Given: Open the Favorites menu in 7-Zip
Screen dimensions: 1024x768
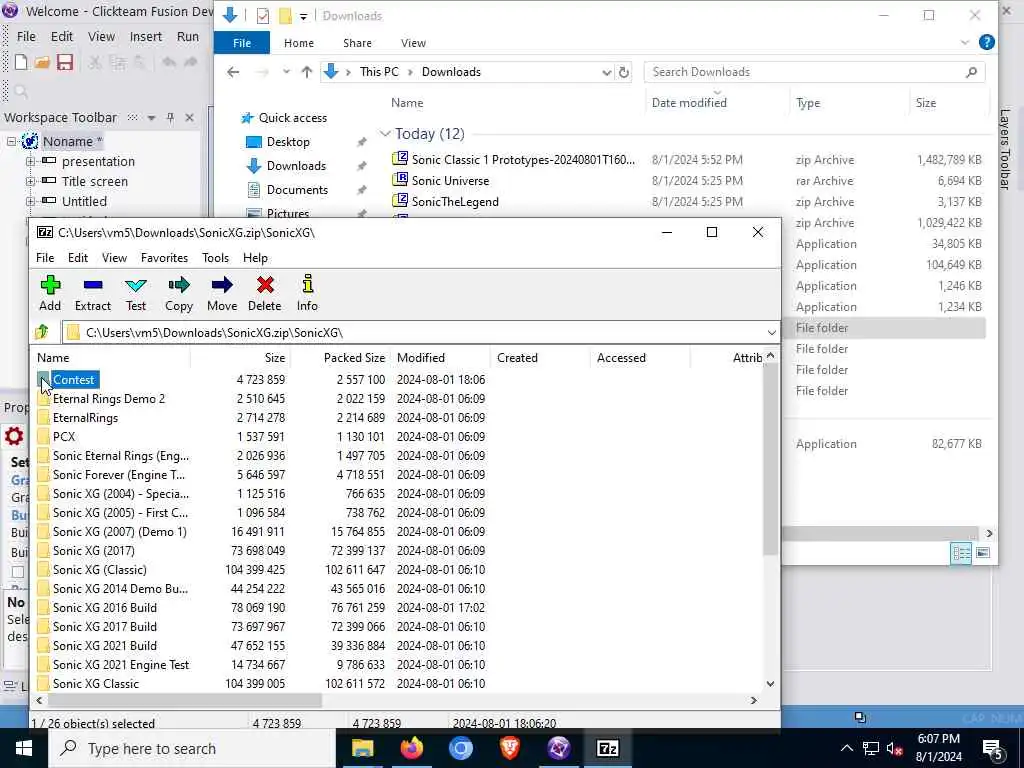Looking at the screenshot, I should (x=164, y=258).
